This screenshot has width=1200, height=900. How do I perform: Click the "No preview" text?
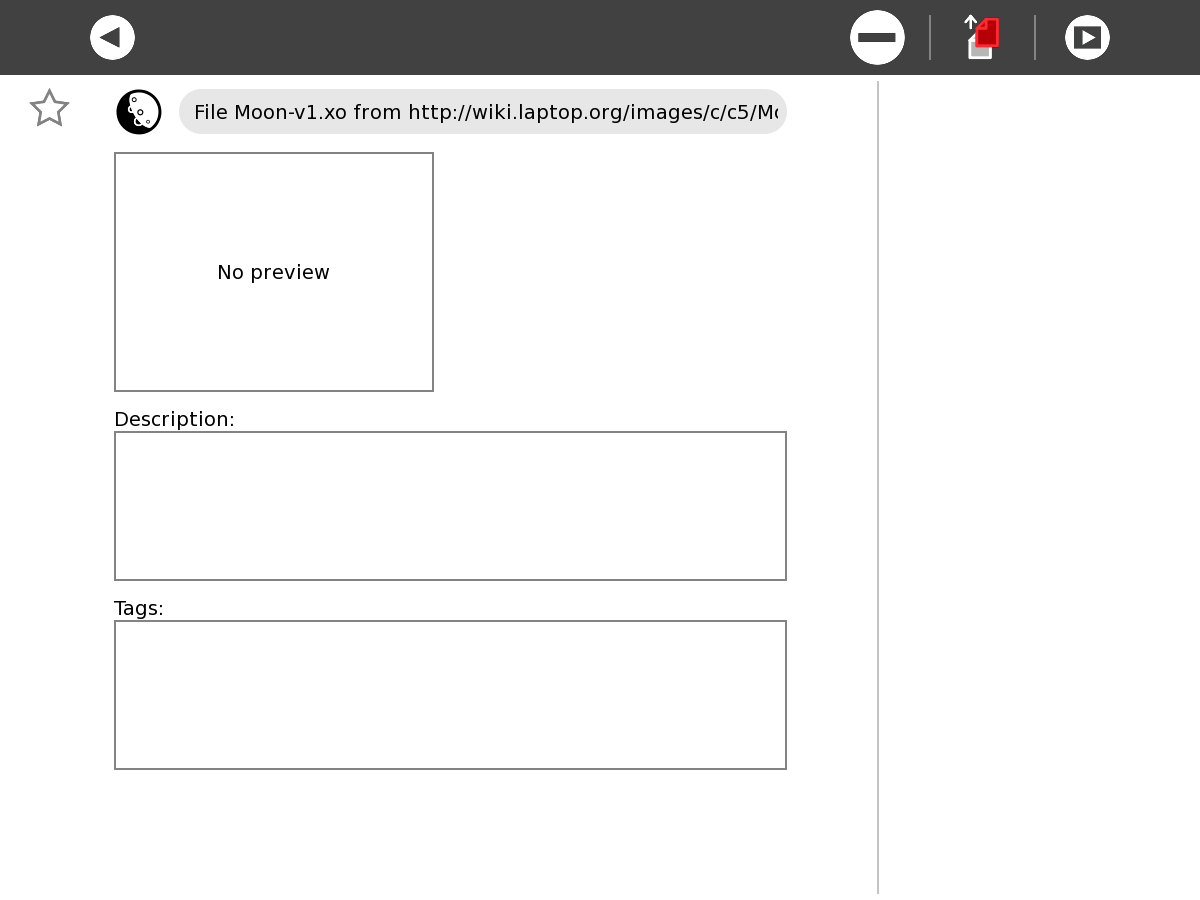pos(273,272)
